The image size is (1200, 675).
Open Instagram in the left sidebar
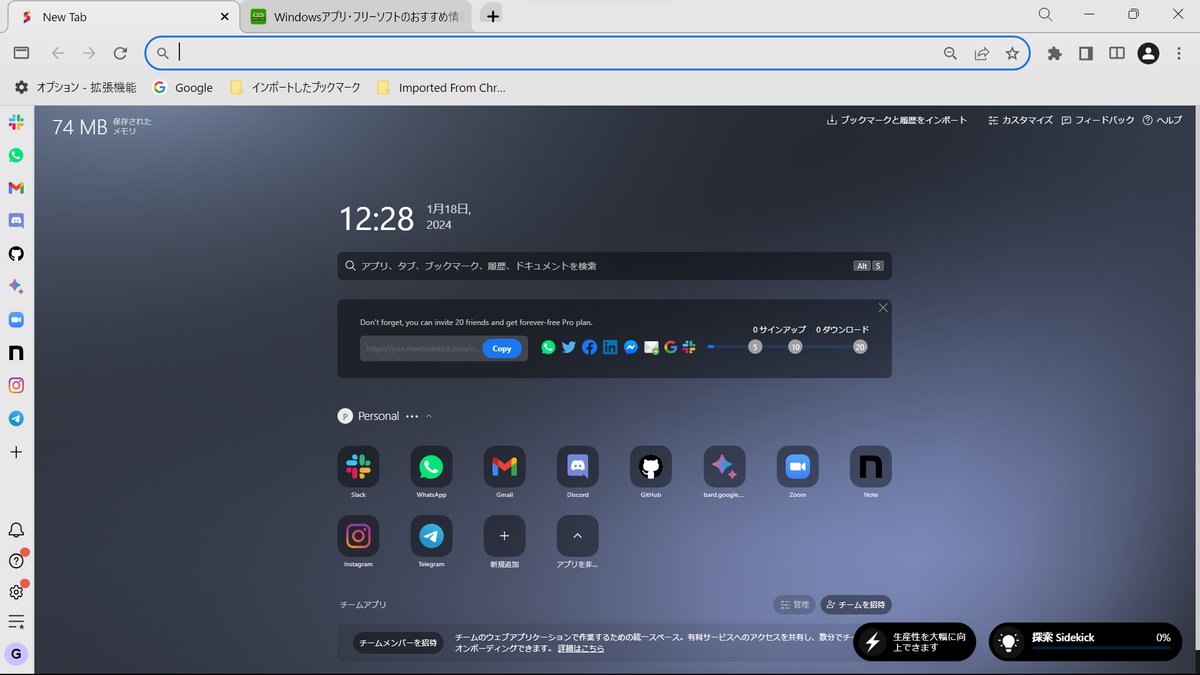click(16, 385)
